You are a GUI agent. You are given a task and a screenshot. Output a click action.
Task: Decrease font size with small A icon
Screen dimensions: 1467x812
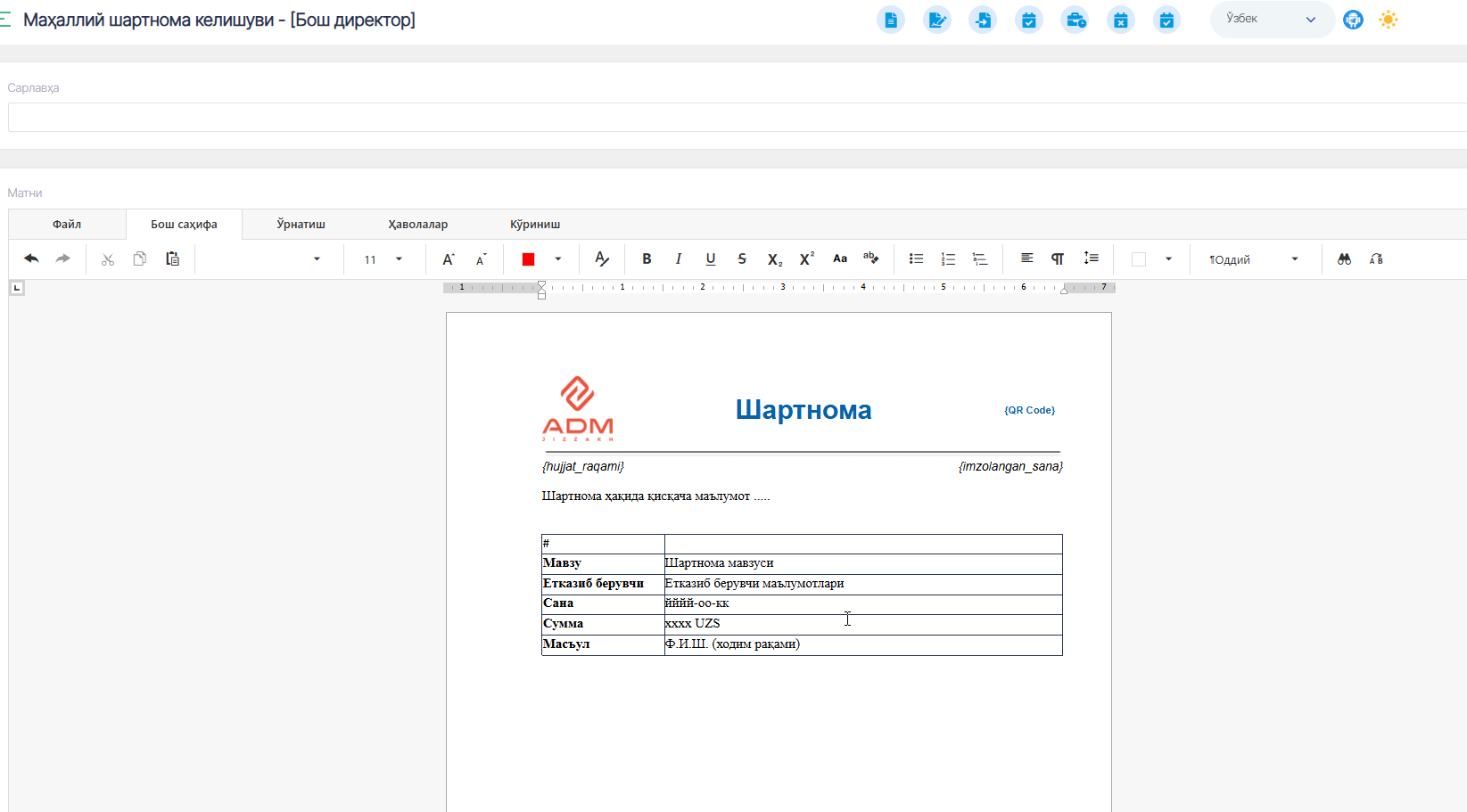[481, 259]
